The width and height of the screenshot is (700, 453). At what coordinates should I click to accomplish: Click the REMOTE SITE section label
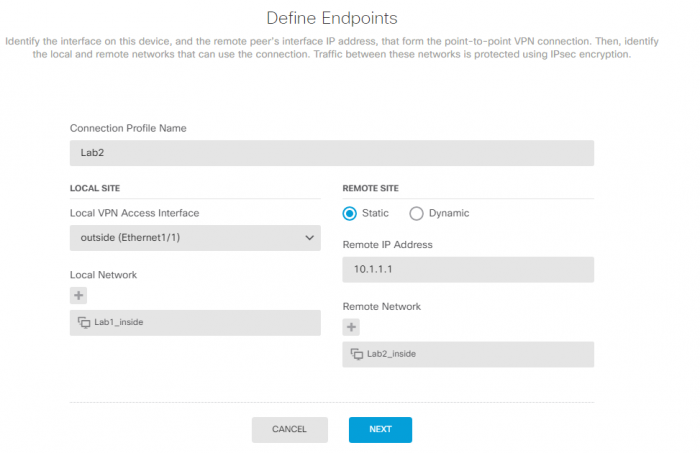[370, 187]
